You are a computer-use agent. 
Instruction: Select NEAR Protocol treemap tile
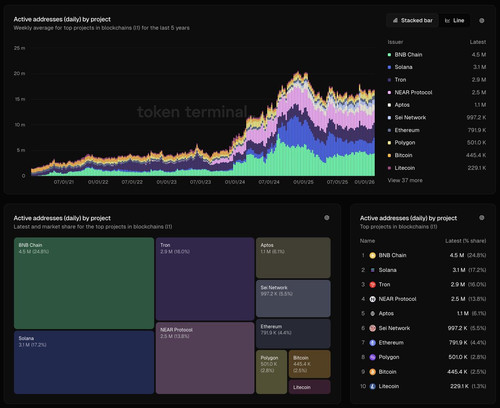(x=205, y=358)
